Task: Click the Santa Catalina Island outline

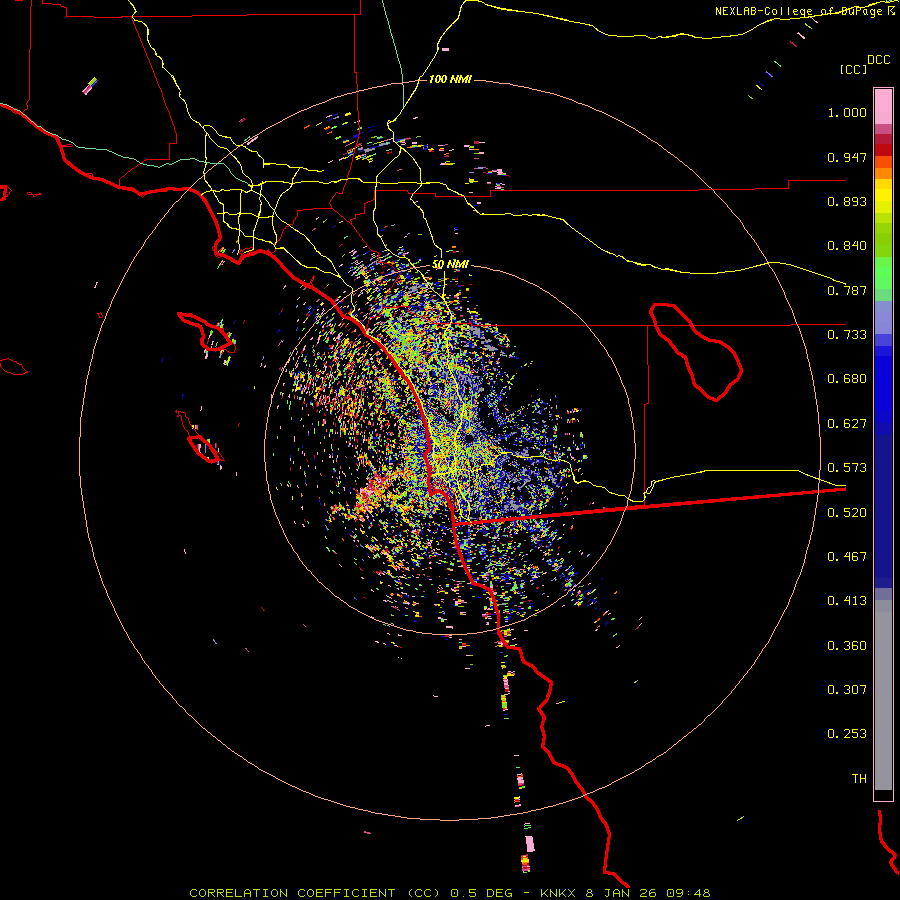Action: pyautogui.click(x=207, y=332)
